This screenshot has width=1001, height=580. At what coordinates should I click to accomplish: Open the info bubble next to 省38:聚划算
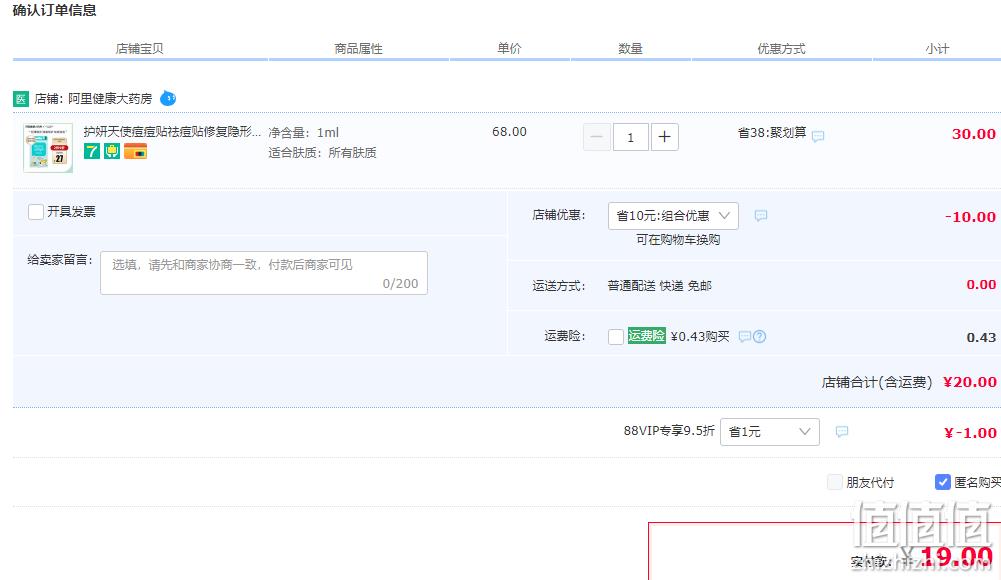coord(818,136)
